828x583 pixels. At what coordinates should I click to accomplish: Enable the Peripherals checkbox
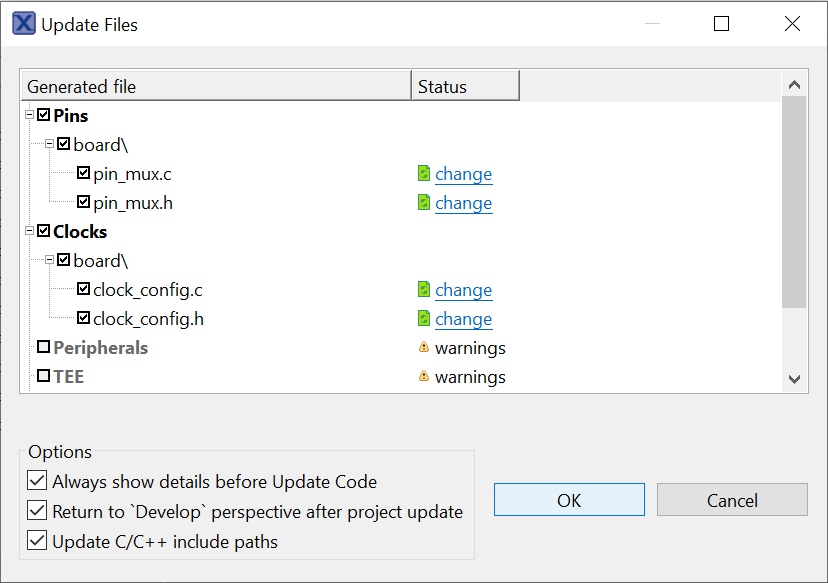tap(43, 348)
